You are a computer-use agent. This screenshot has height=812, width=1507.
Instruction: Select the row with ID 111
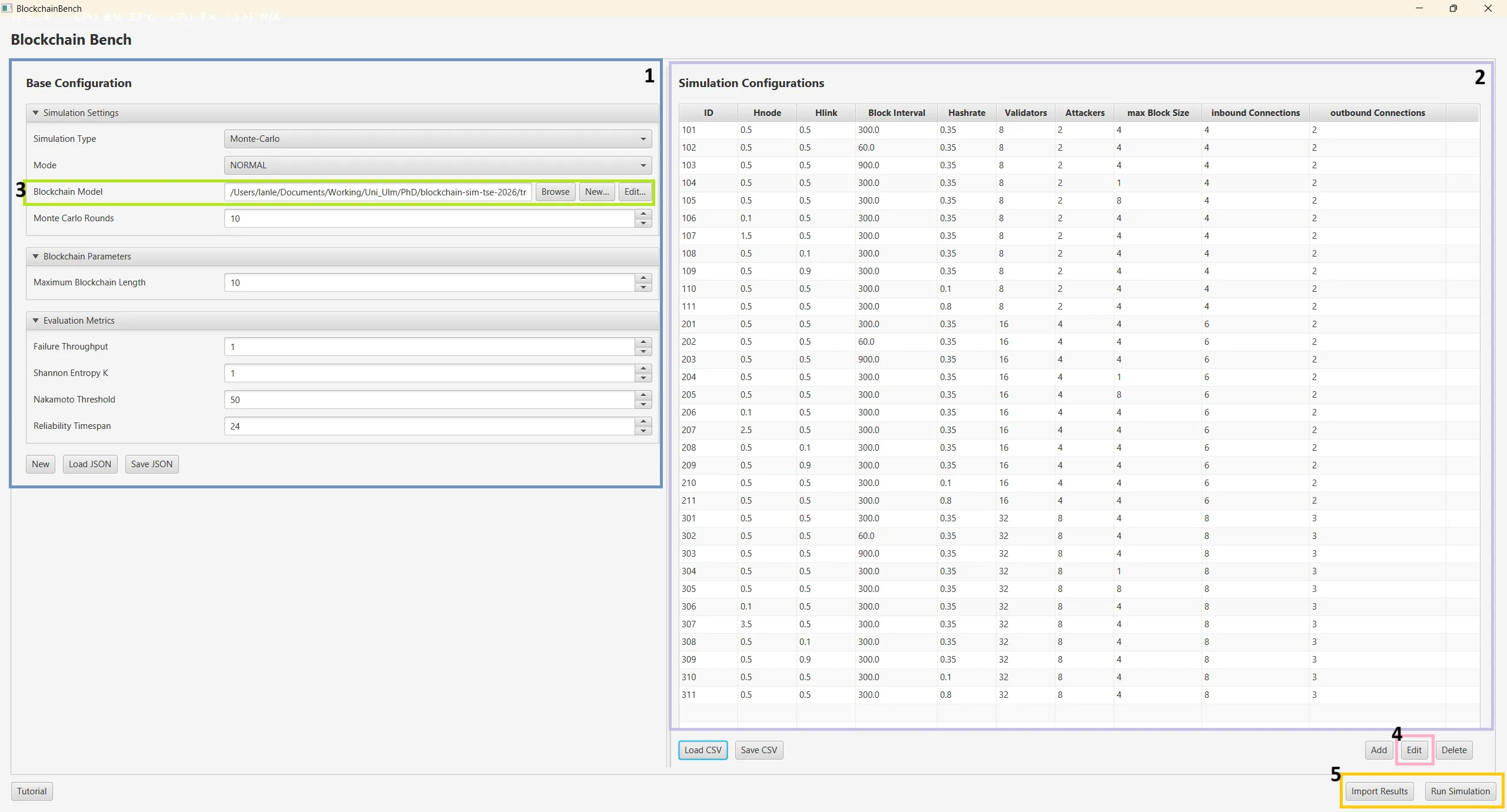[1079, 307]
